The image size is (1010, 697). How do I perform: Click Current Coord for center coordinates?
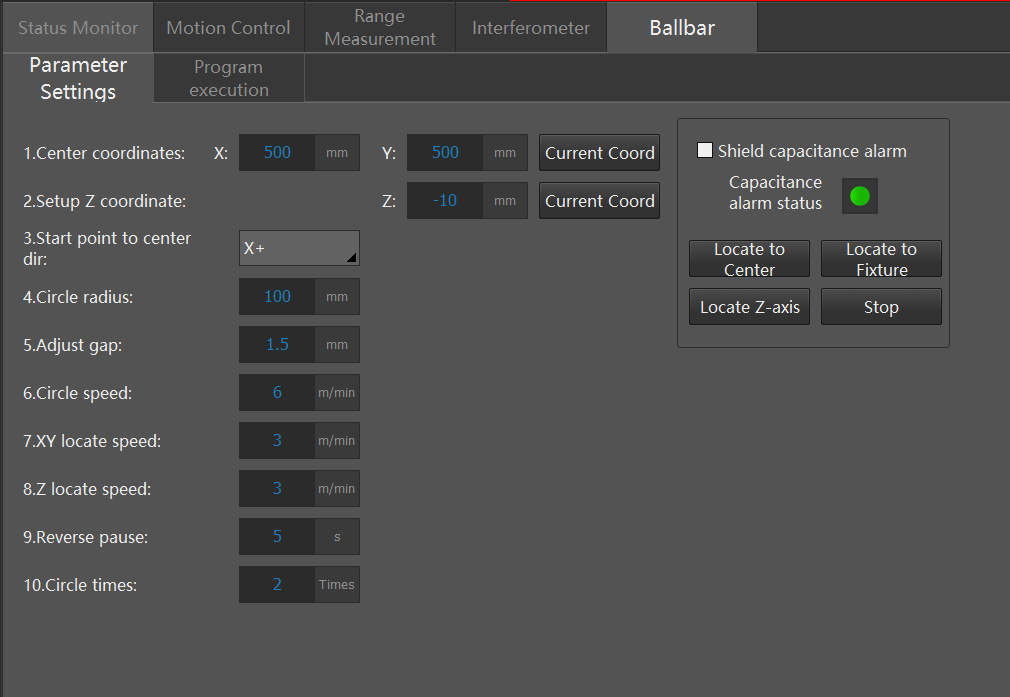[x=600, y=153]
